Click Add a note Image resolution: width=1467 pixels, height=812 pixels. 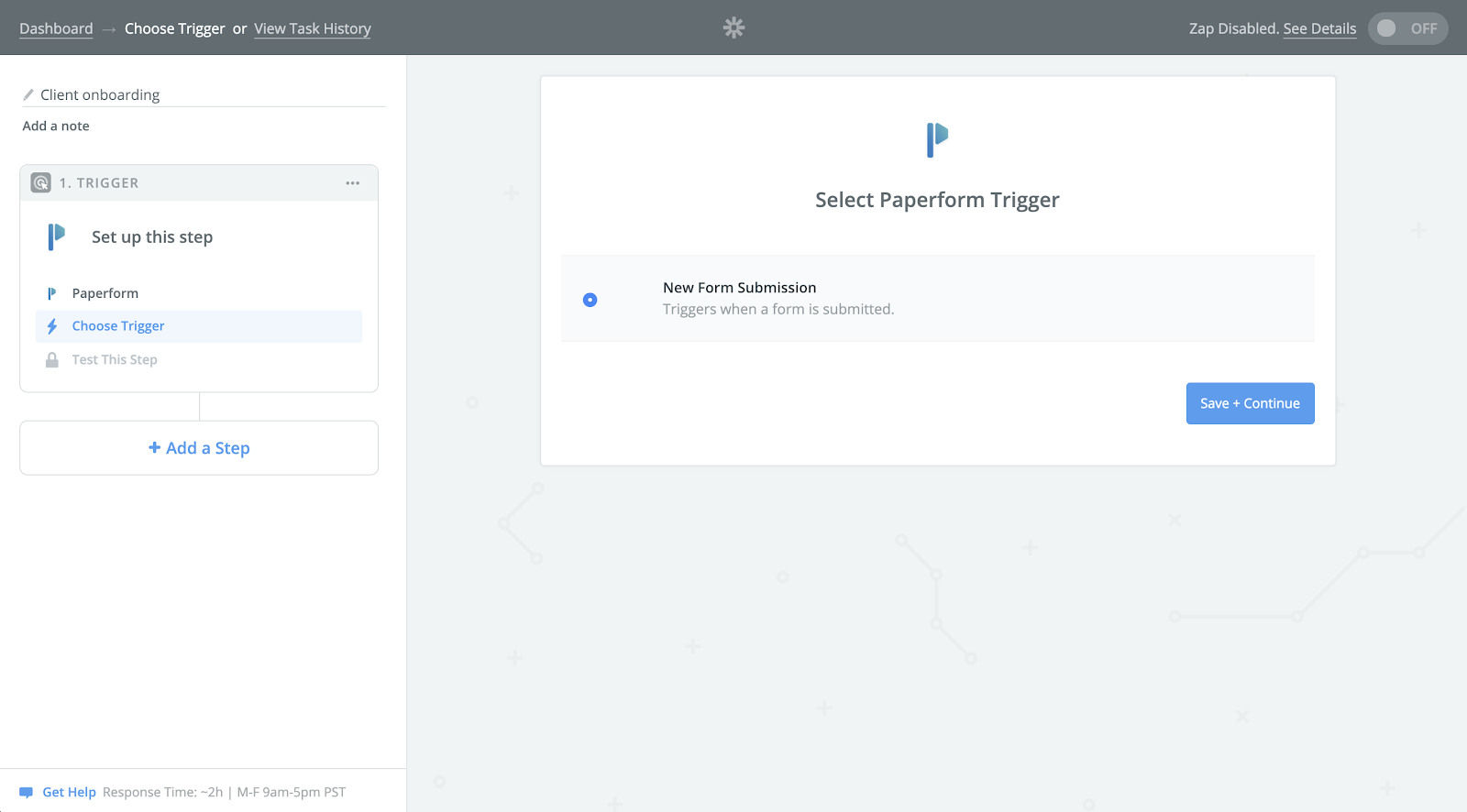click(56, 126)
